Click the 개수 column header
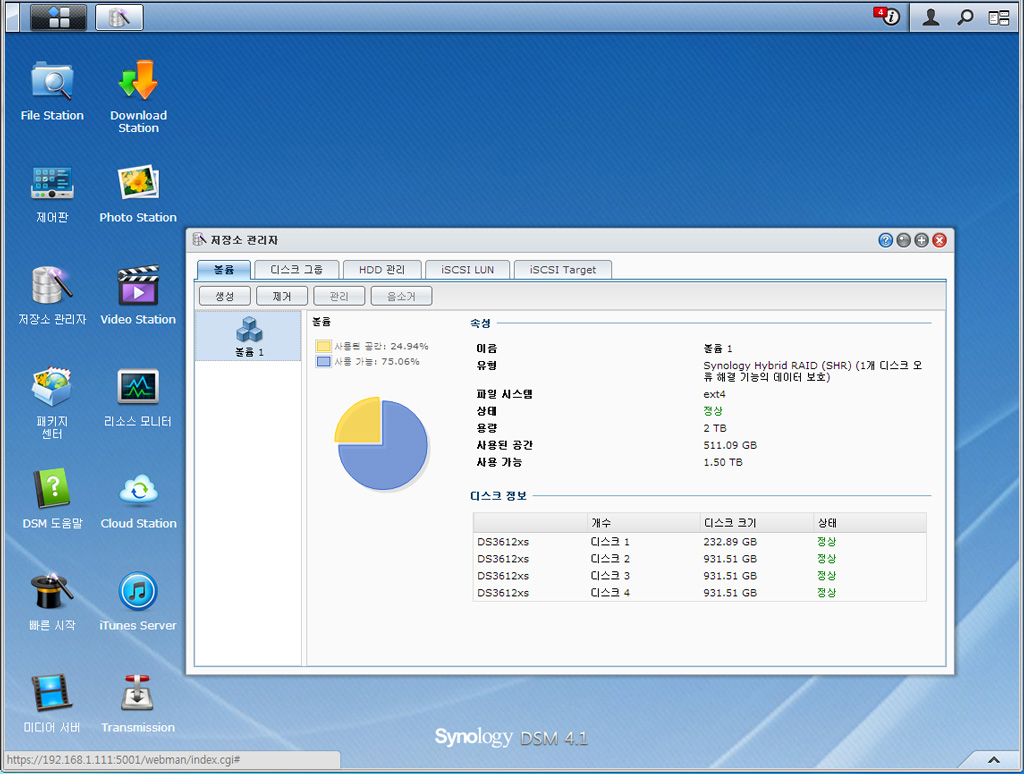Viewport: 1024px width, 774px height. [643, 523]
